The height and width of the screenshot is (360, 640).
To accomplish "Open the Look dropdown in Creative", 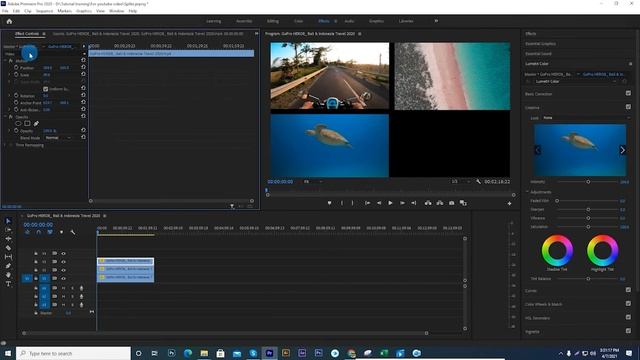I will point(586,118).
